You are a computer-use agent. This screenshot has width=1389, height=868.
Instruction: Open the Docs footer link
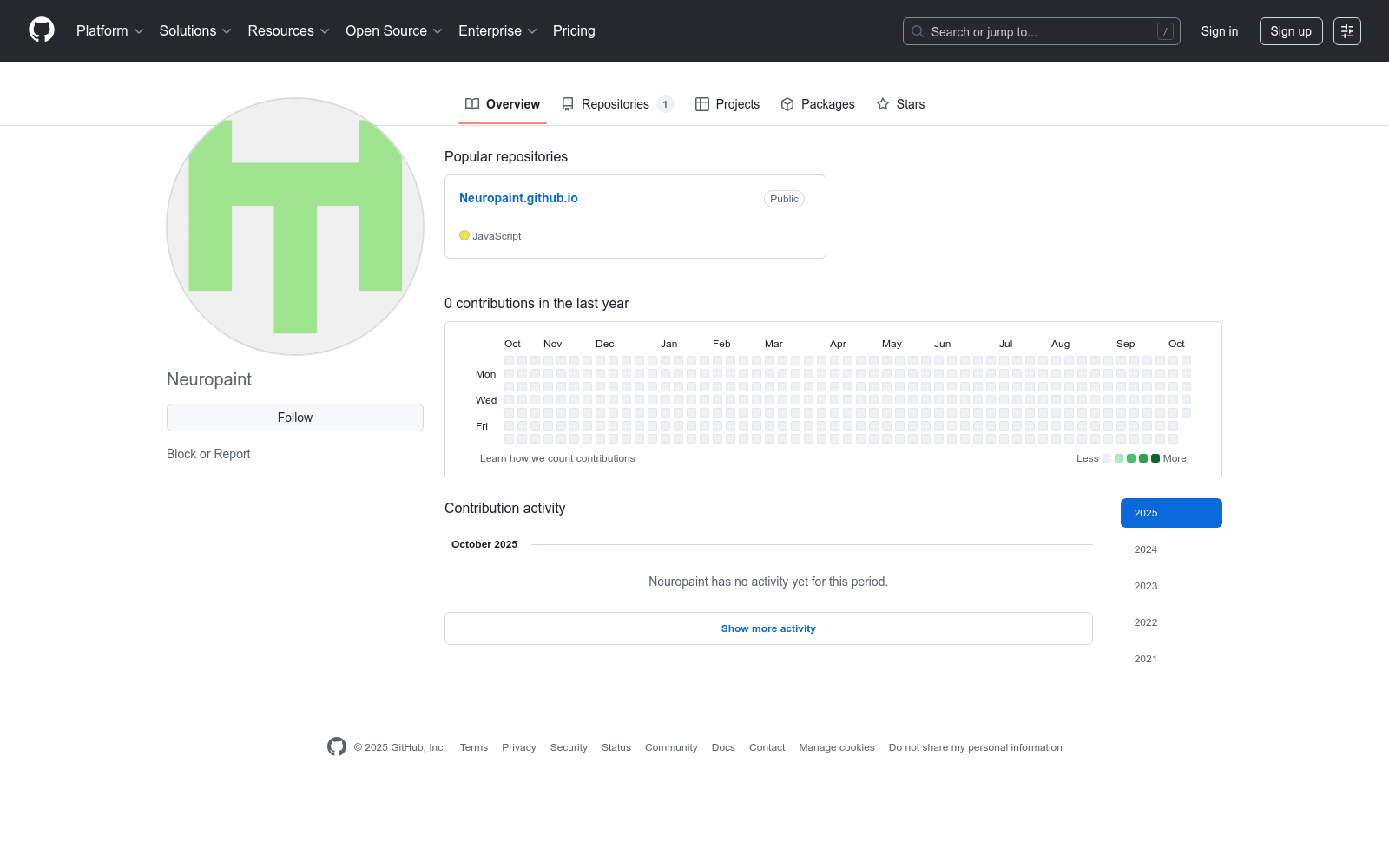point(723,747)
